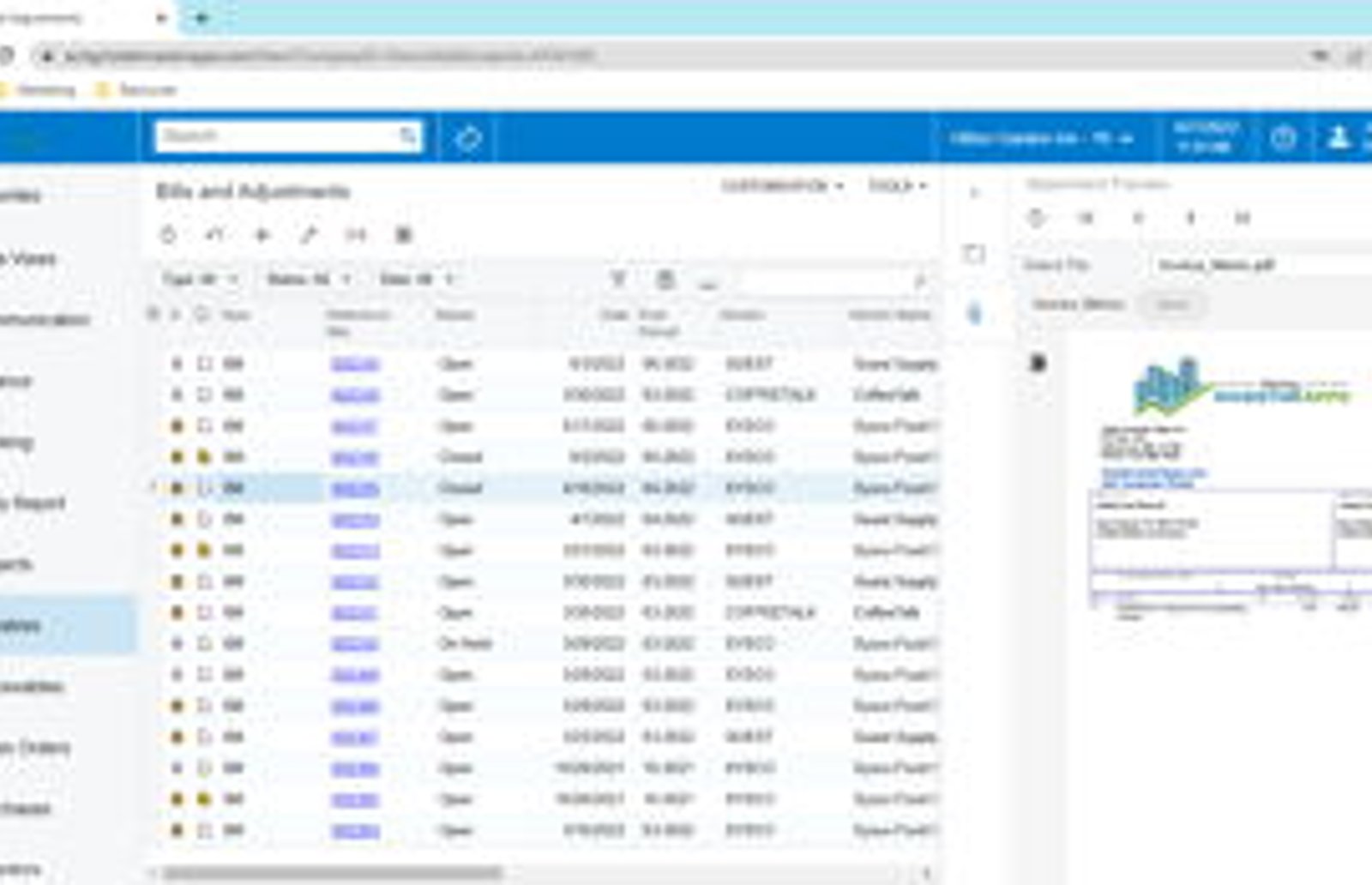
Task: Click the funnel filter icon
Action: pyautogui.click(x=618, y=279)
